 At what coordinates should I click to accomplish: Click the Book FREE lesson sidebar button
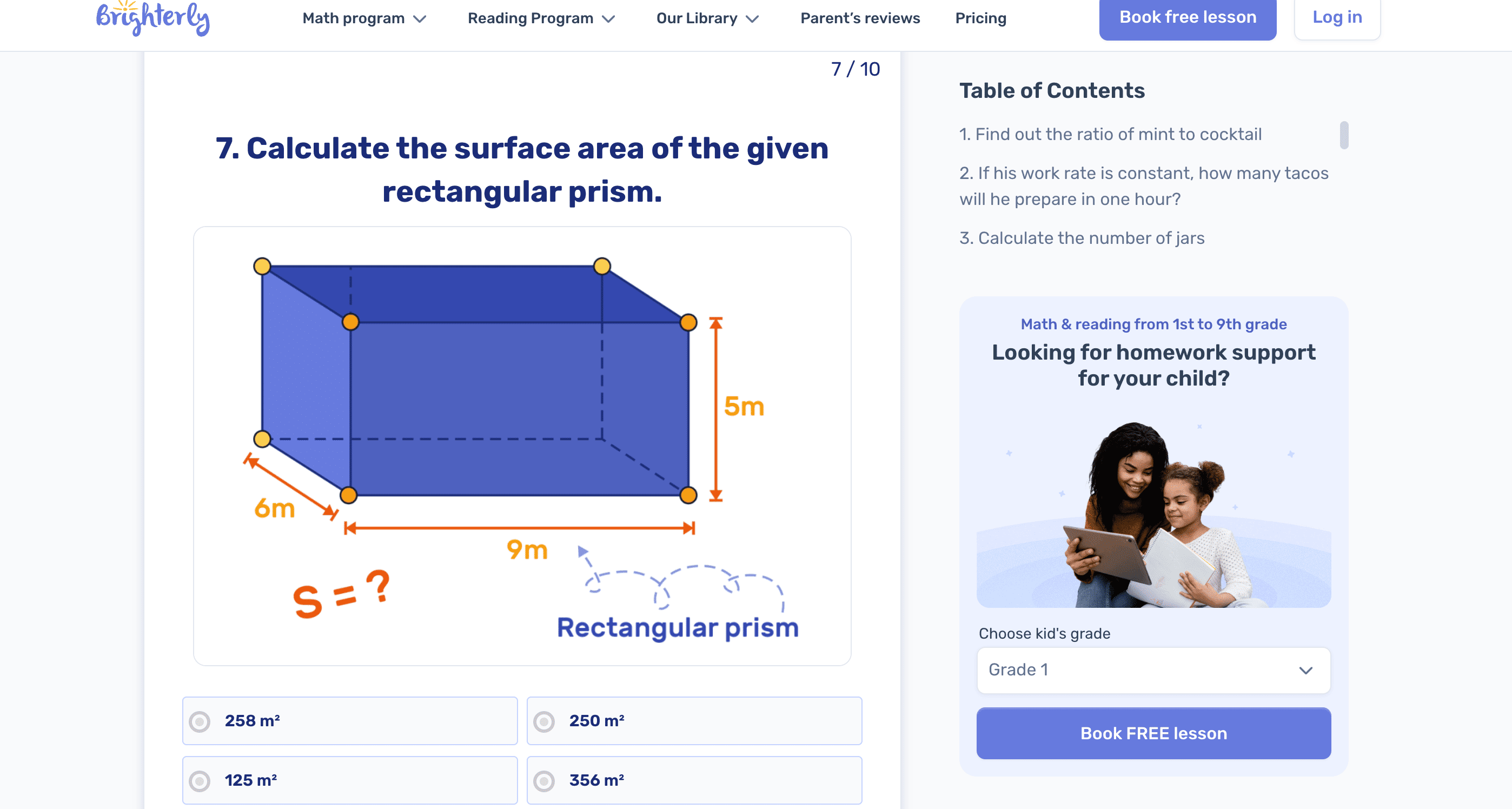pyautogui.click(x=1153, y=733)
